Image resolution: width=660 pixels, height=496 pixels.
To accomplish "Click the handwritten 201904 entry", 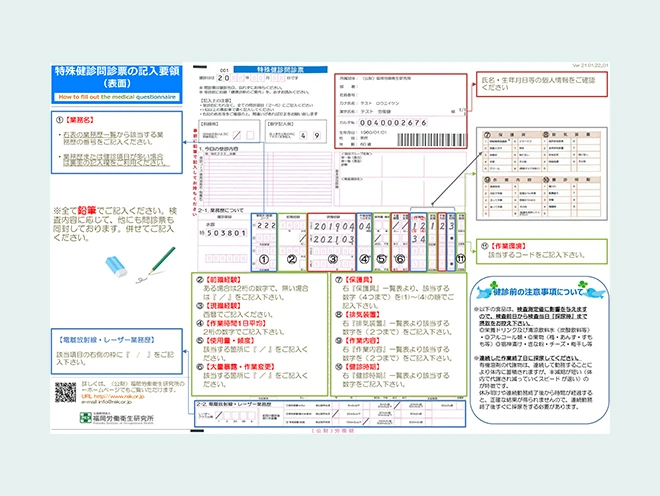I will point(334,227).
